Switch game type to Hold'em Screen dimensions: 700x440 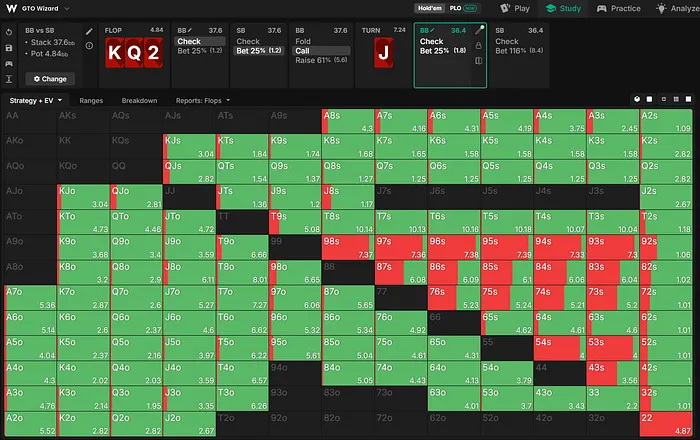[x=429, y=8]
